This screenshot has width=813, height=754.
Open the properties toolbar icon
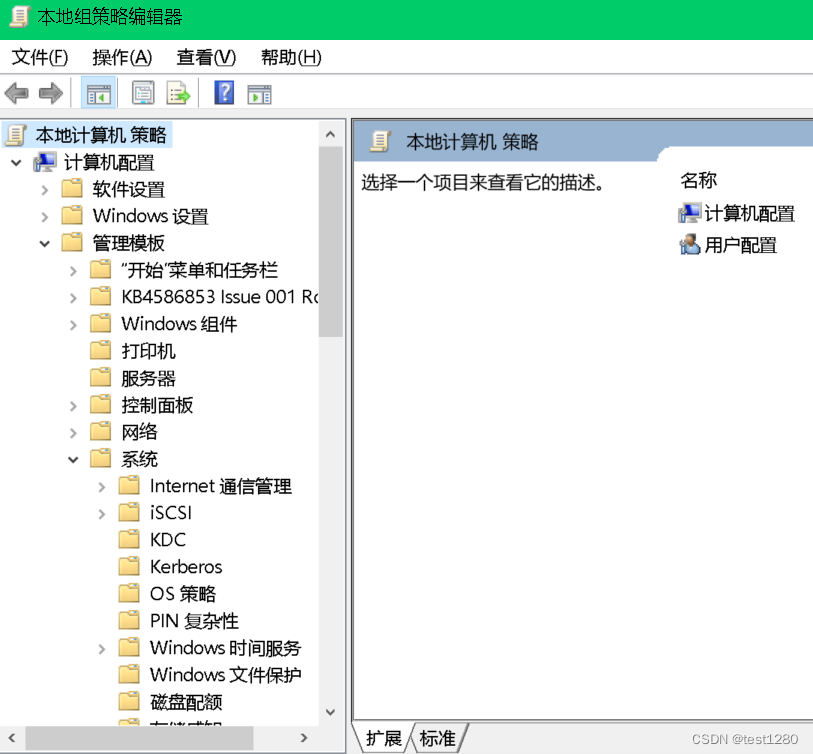click(143, 92)
